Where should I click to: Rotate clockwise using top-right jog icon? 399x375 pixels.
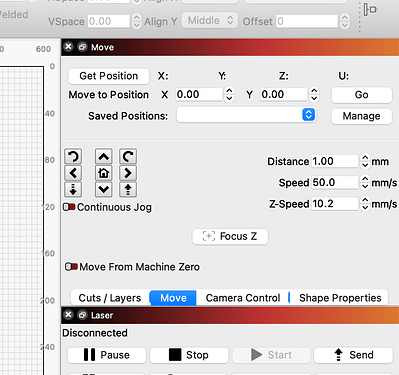coord(128,156)
